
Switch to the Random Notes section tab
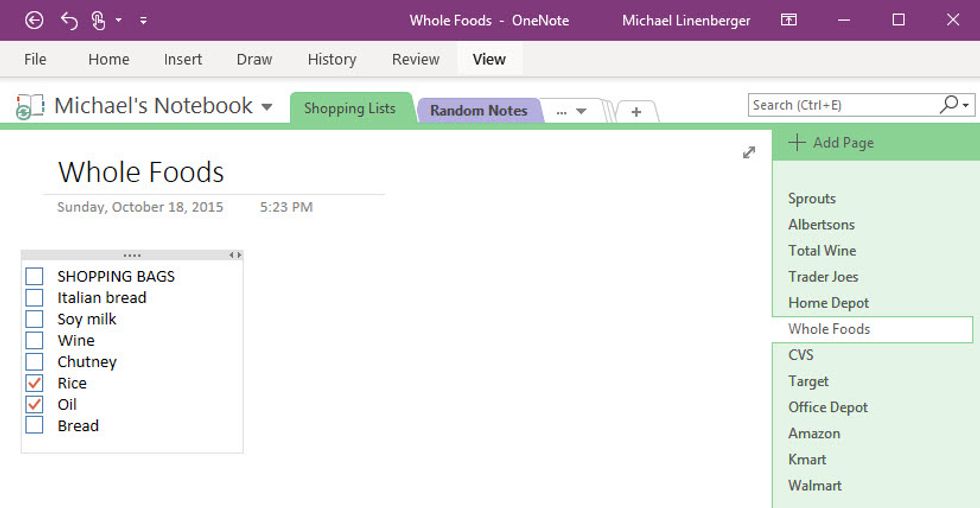click(478, 110)
